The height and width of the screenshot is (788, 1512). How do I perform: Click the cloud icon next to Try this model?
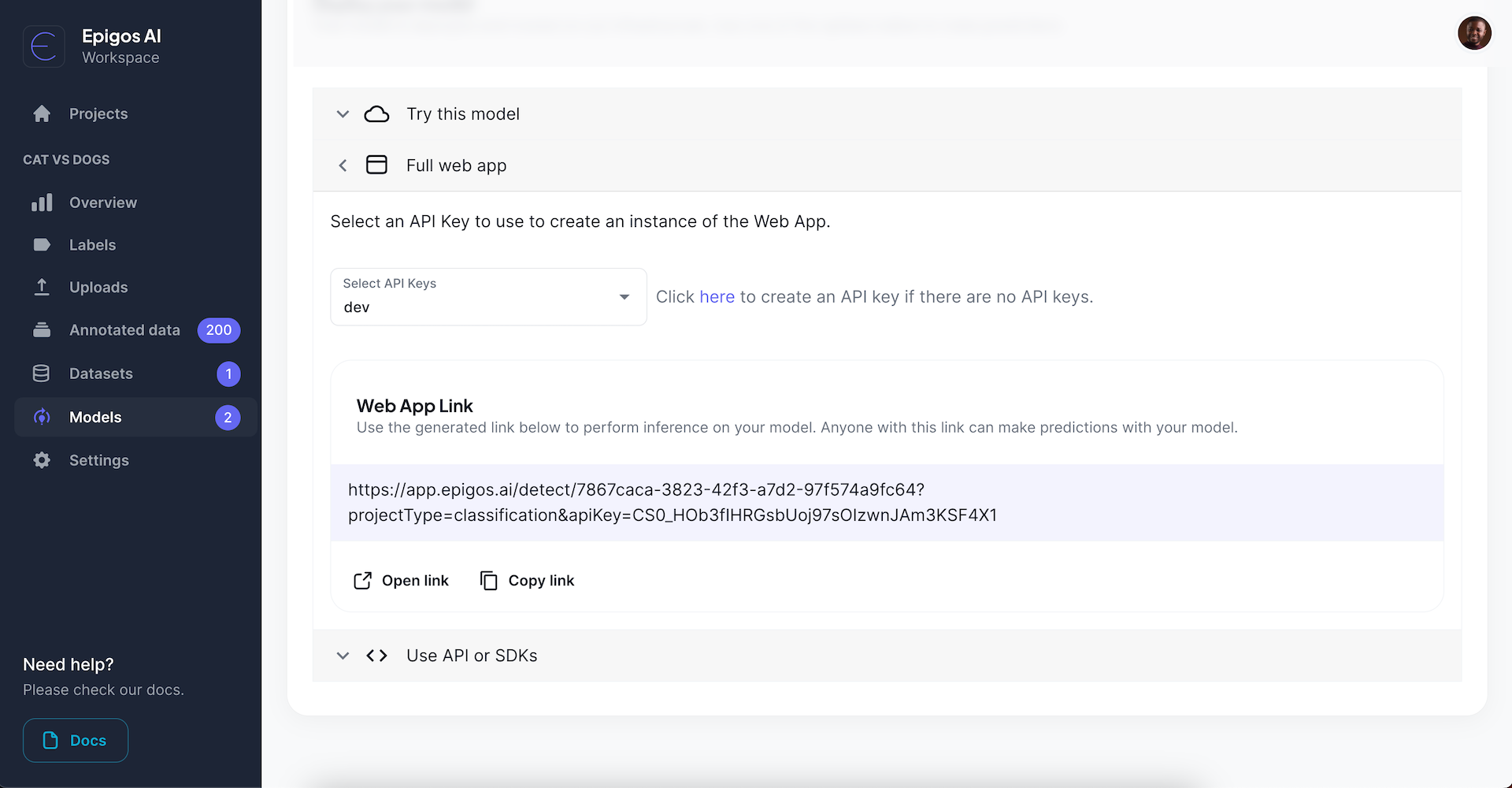click(x=377, y=113)
